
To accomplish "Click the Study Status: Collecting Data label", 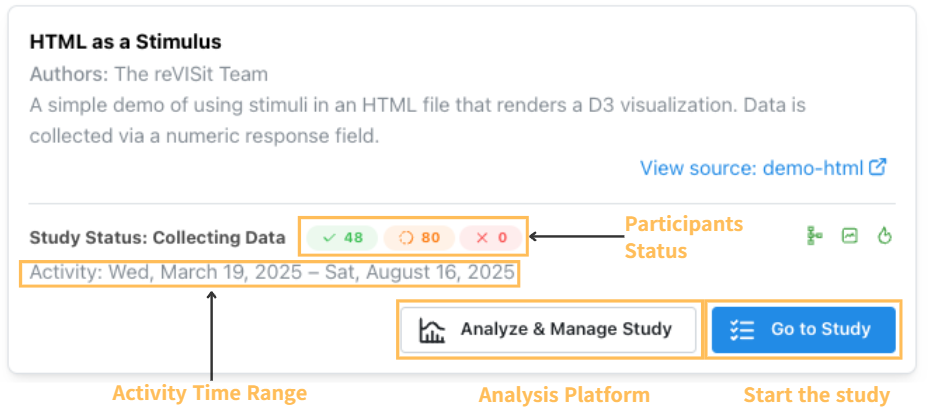I will [157, 238].
